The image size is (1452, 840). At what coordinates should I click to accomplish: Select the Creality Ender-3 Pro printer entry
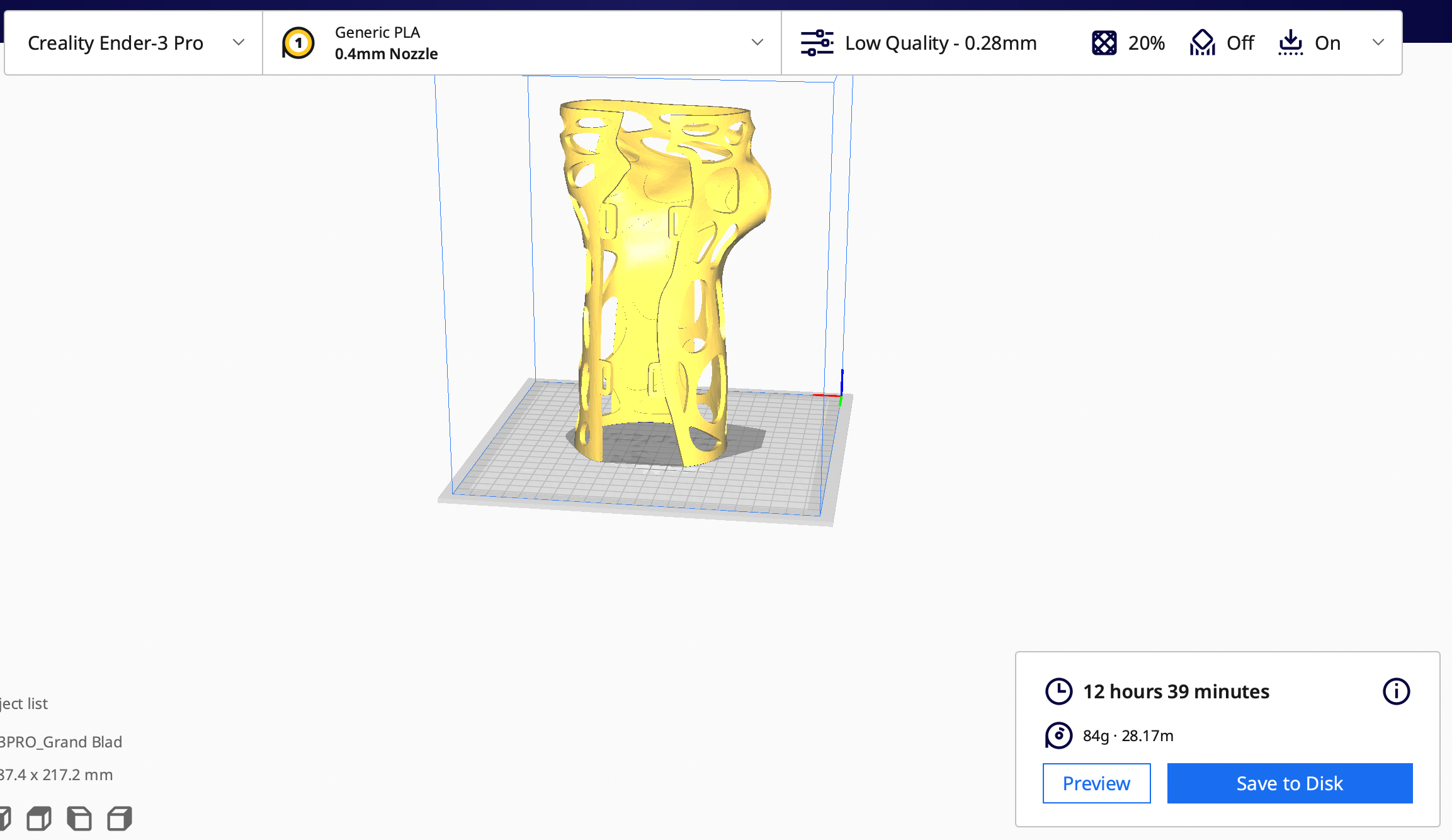coord(115,42)
